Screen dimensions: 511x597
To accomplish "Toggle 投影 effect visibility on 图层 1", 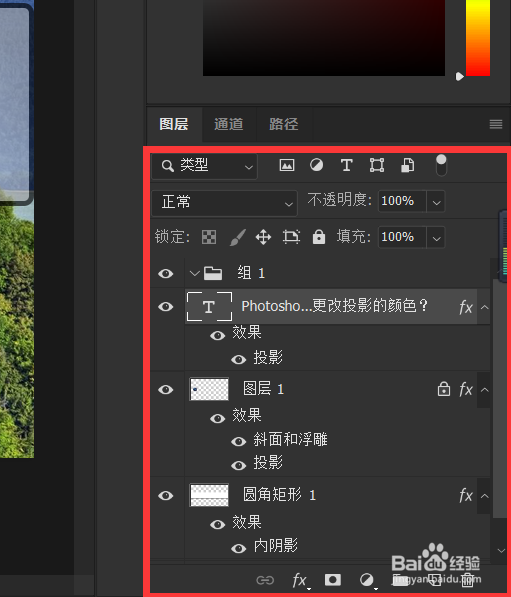I will tap(239, 465).
